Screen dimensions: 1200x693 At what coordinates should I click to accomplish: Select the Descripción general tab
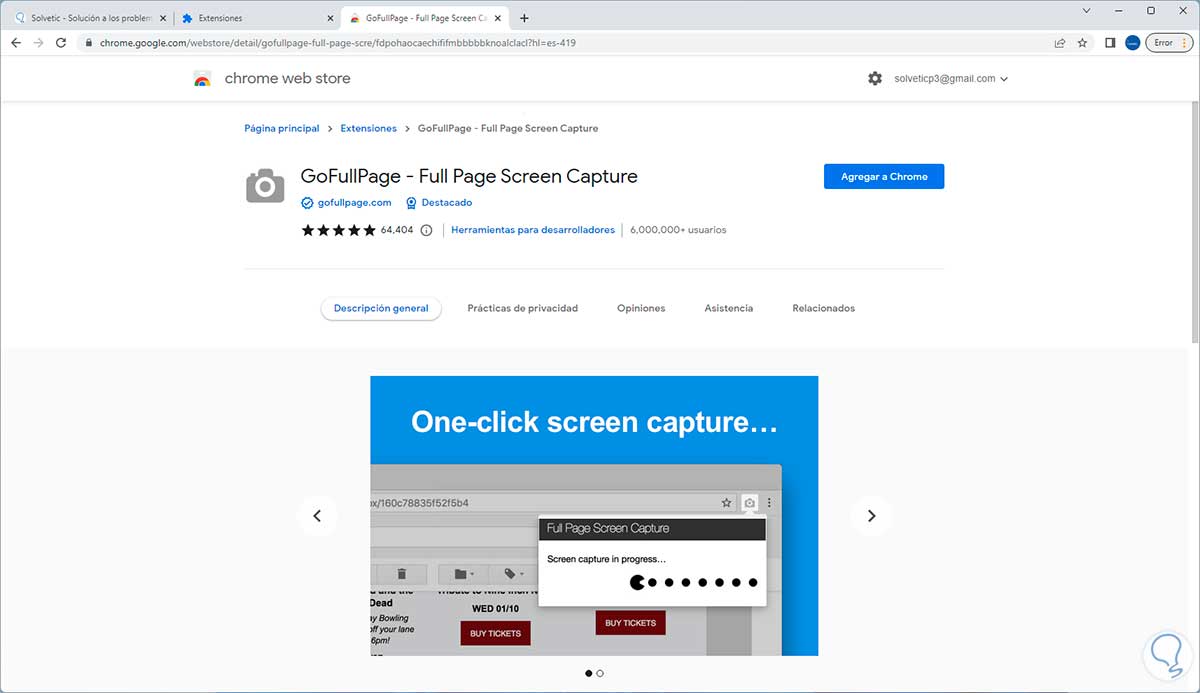click(381, 308)
